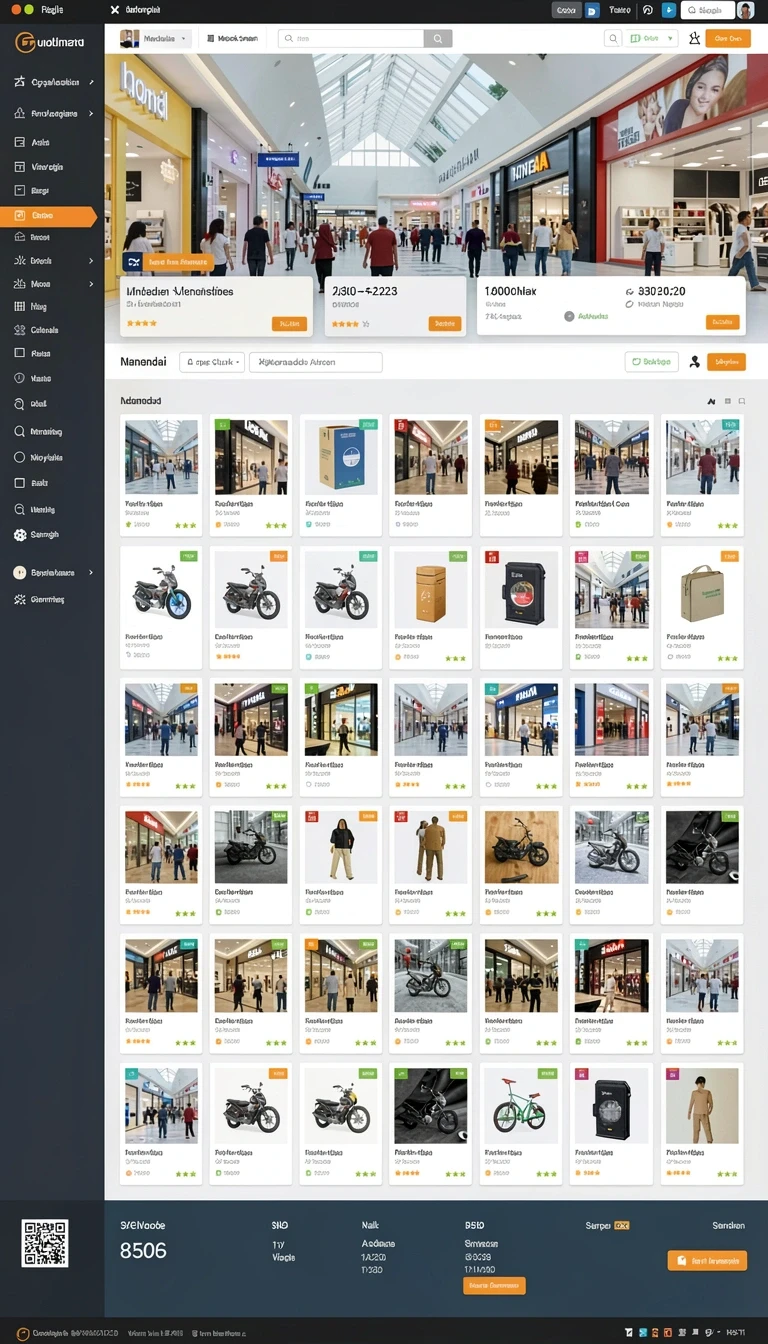This screenshot has width=768, height=1344.
Task: Click the yellow badge beside Samper in the footer
Action: (622, 1225)
